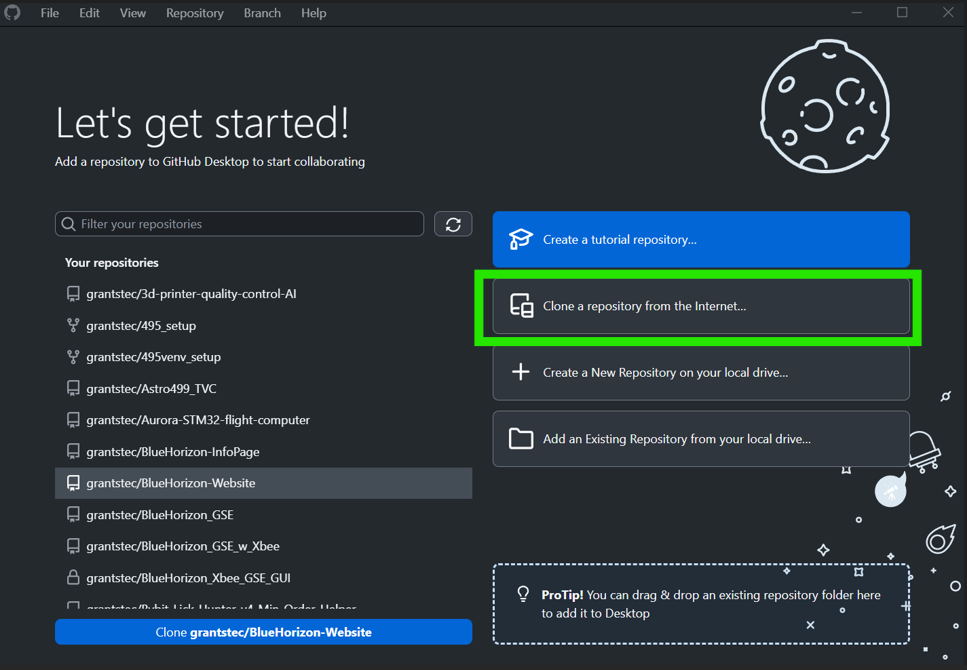Select grantstec/3d-printer-quality-control-AI repository
The image size is (967, 670).
point(263,294)
